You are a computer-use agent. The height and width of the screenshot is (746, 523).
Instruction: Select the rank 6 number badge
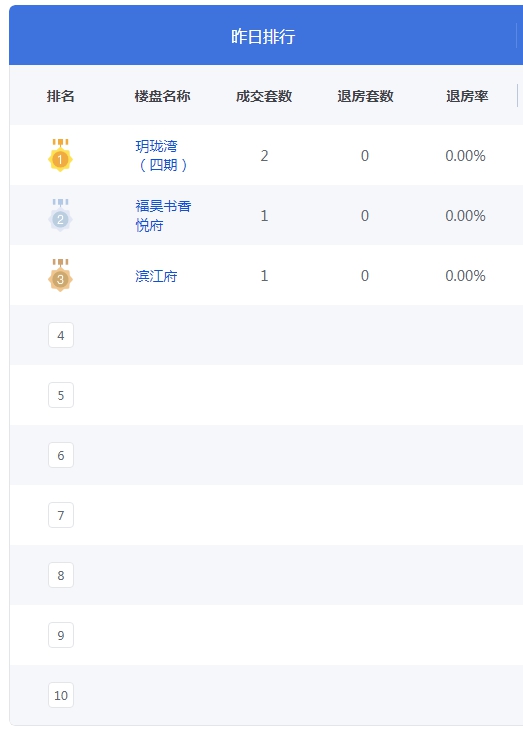tap(61, 455)
